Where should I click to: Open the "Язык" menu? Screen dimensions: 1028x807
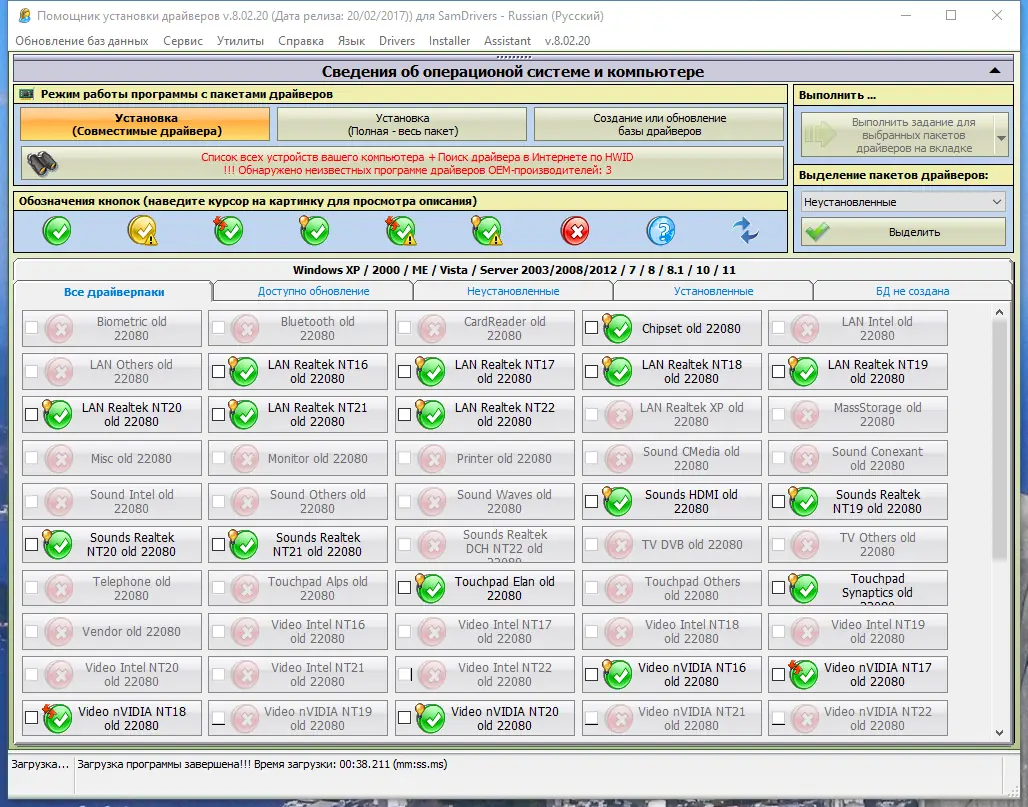[x=351, y=41]
